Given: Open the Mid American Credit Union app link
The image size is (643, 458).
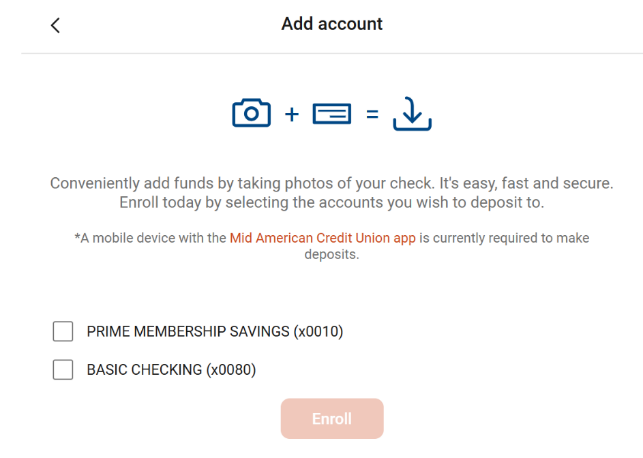Looking at the screenshot, I should [323, 238].
